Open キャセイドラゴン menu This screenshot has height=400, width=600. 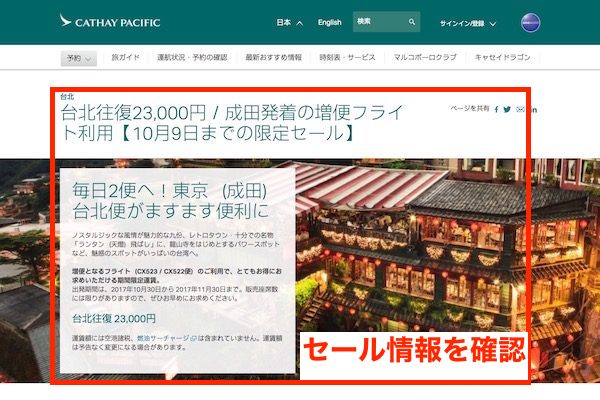502,57
